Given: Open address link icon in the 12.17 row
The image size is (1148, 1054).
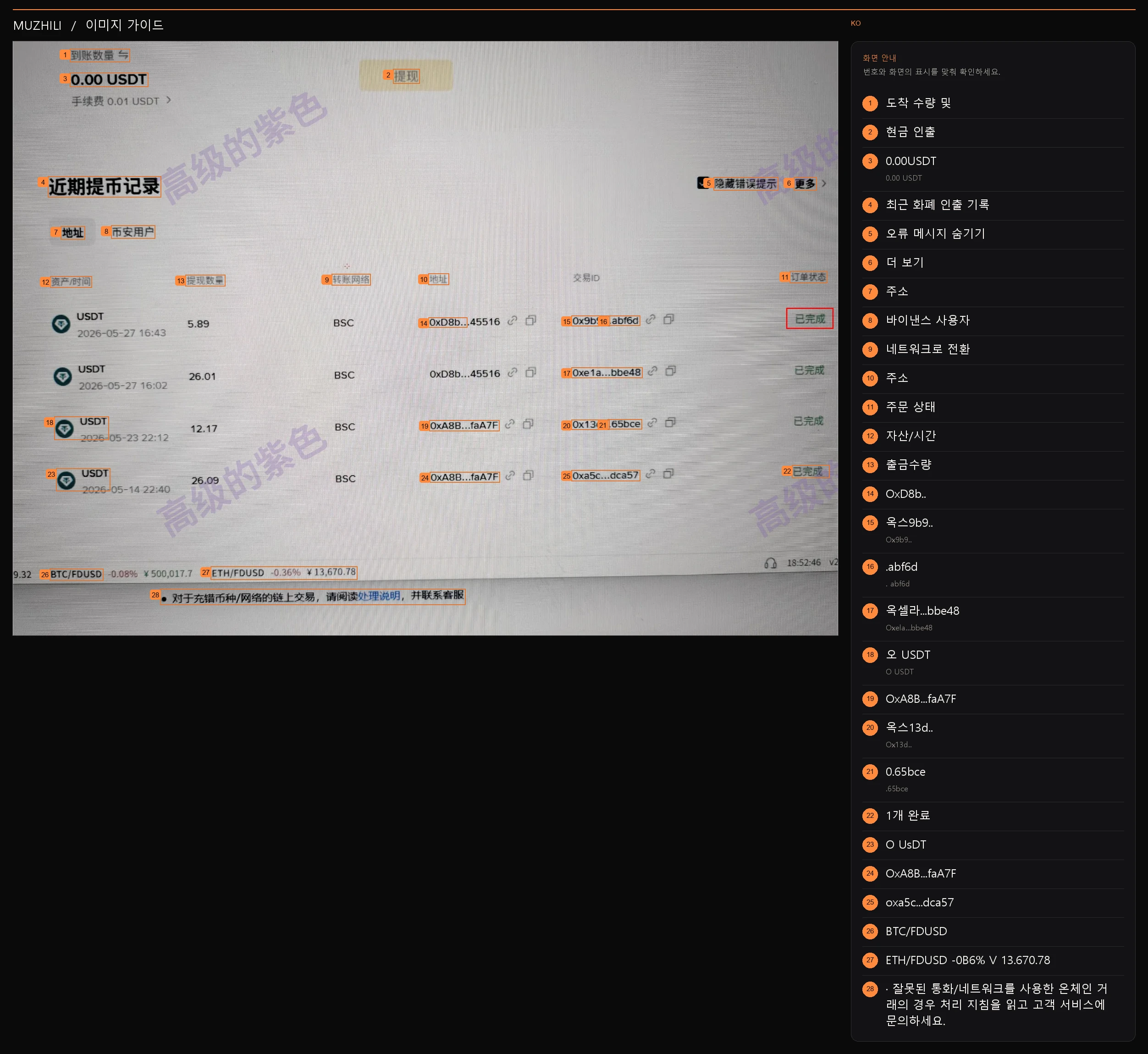Looking at the screenshot, I should coord(510,425).
